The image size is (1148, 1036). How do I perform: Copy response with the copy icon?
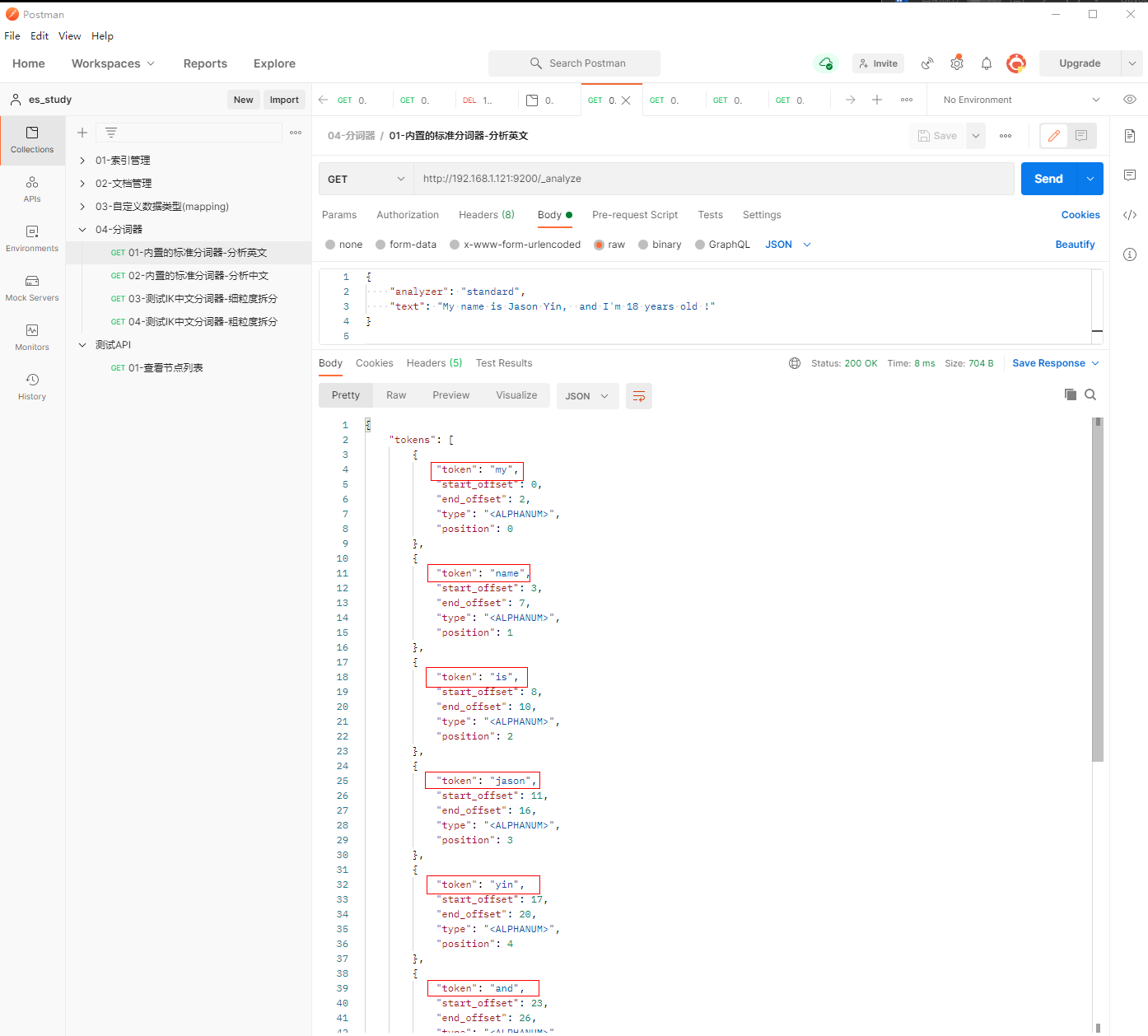point(1070,394)
